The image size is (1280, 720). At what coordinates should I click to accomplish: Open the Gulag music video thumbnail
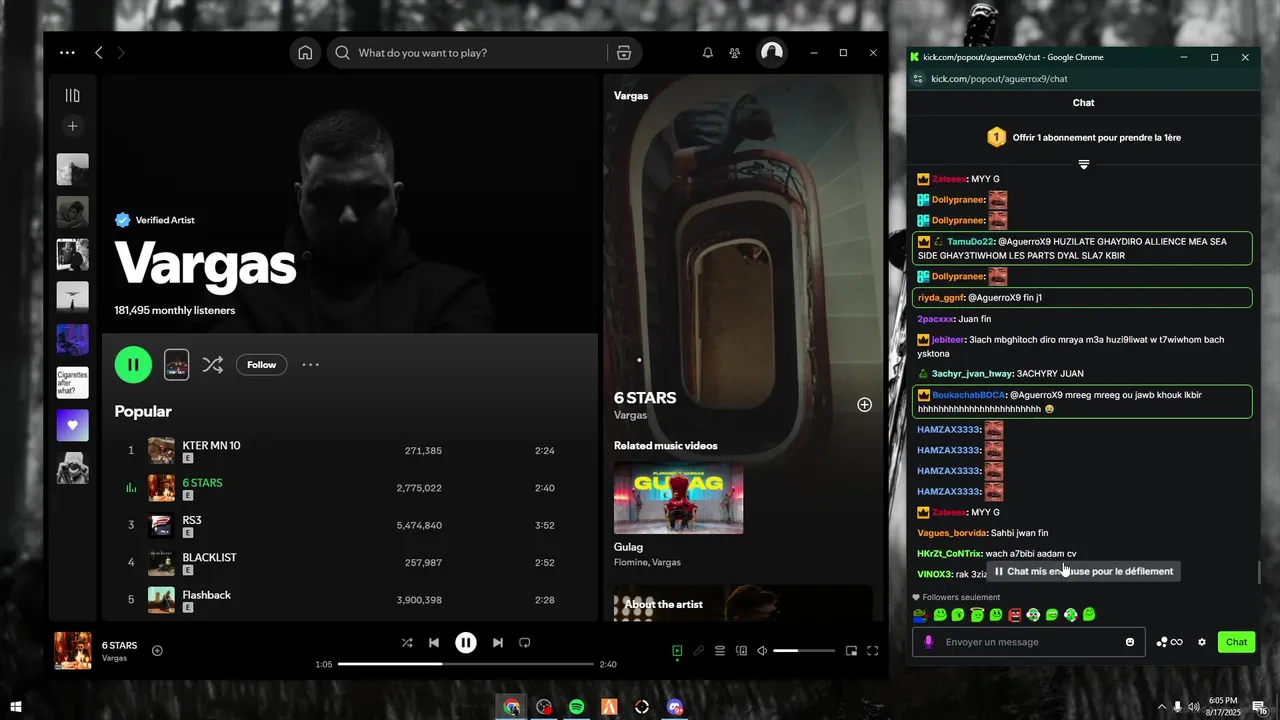tap(678, 497)
